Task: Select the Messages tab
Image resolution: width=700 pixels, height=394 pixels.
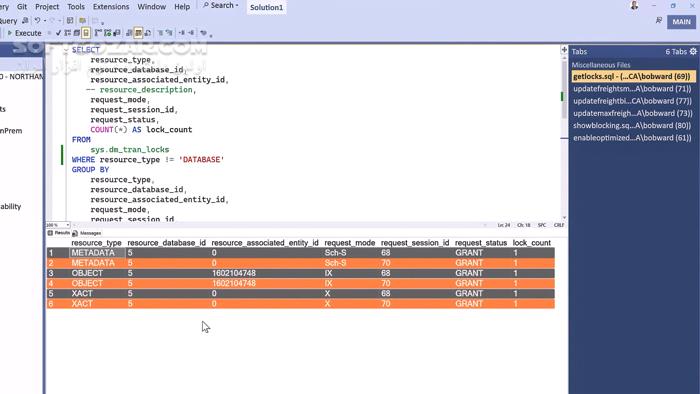Action: click(87, 233)
